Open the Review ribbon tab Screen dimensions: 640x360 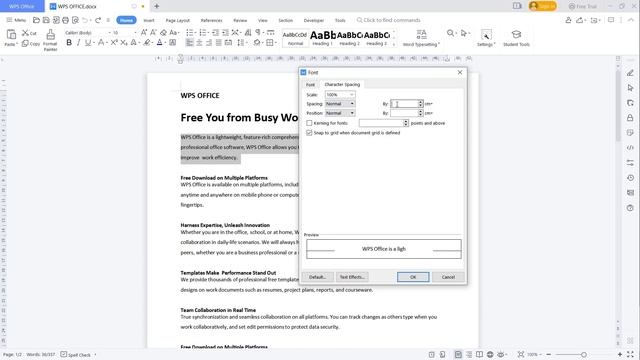click(x=240, y=20)
